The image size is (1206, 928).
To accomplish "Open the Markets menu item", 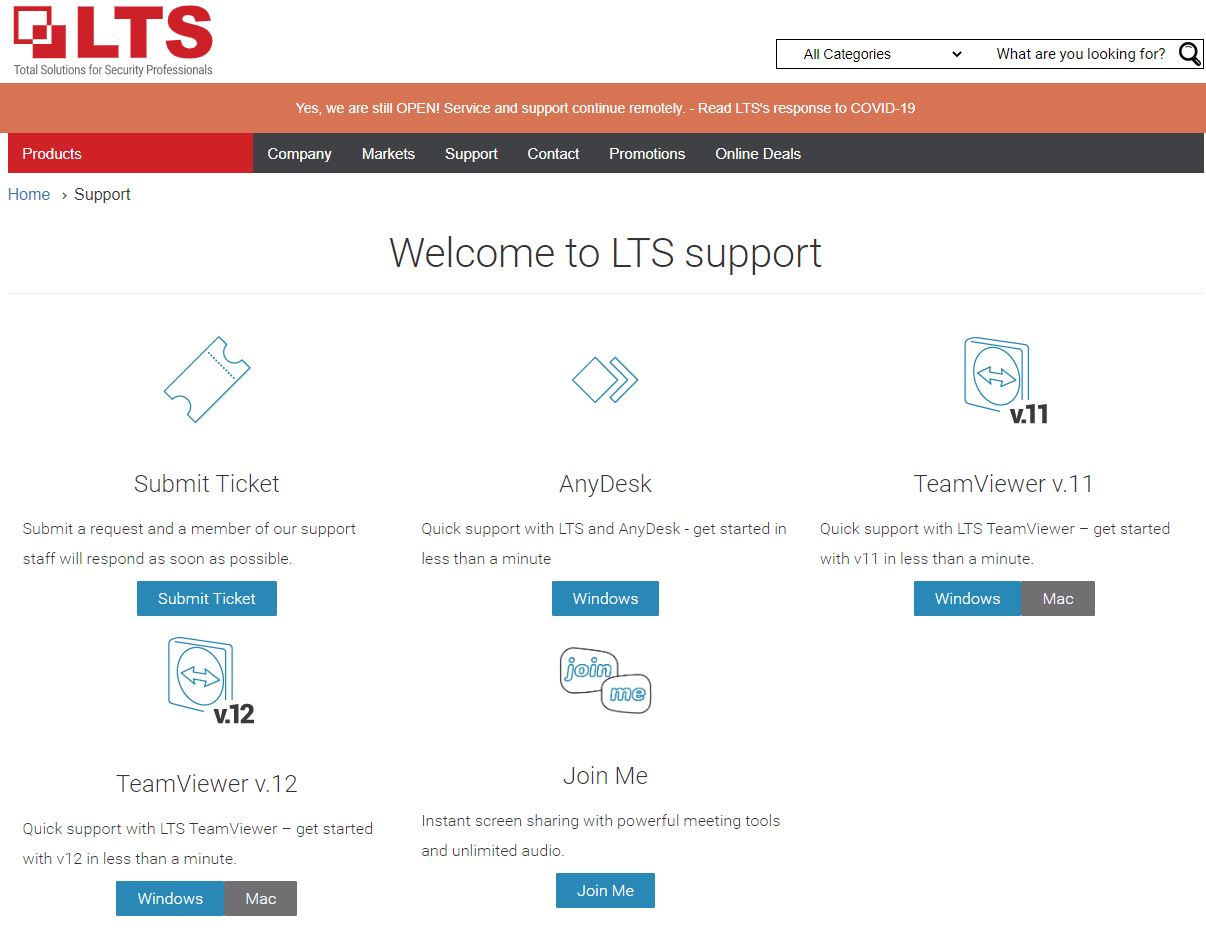I will 388,153.
